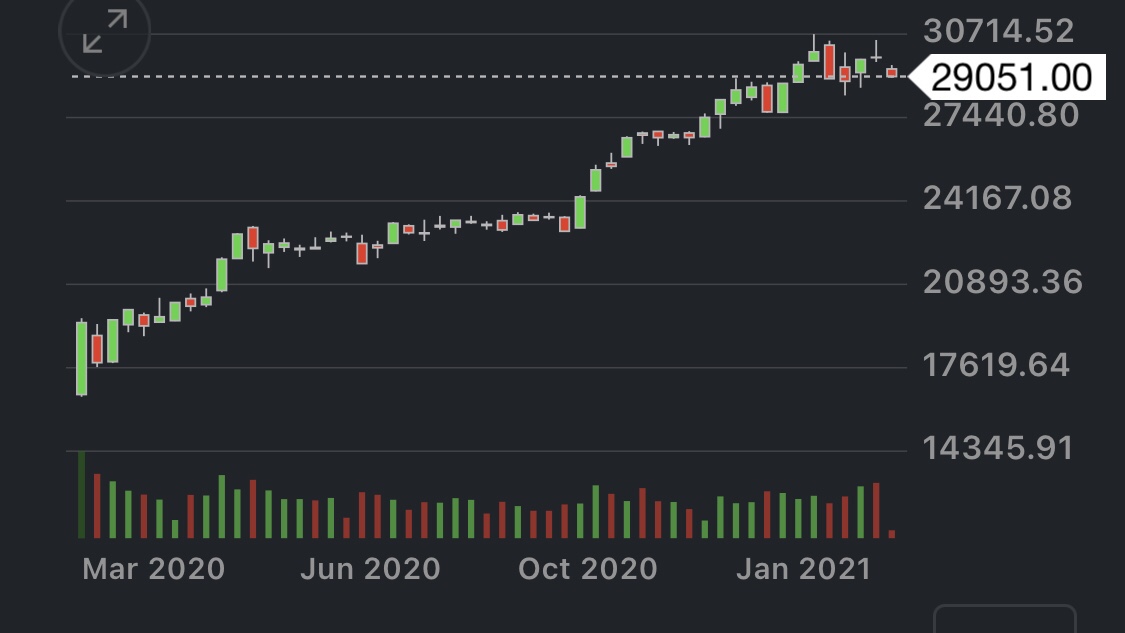Click the first tall green candle at far left
1125x633 pixels.
(x=81, y=358)
